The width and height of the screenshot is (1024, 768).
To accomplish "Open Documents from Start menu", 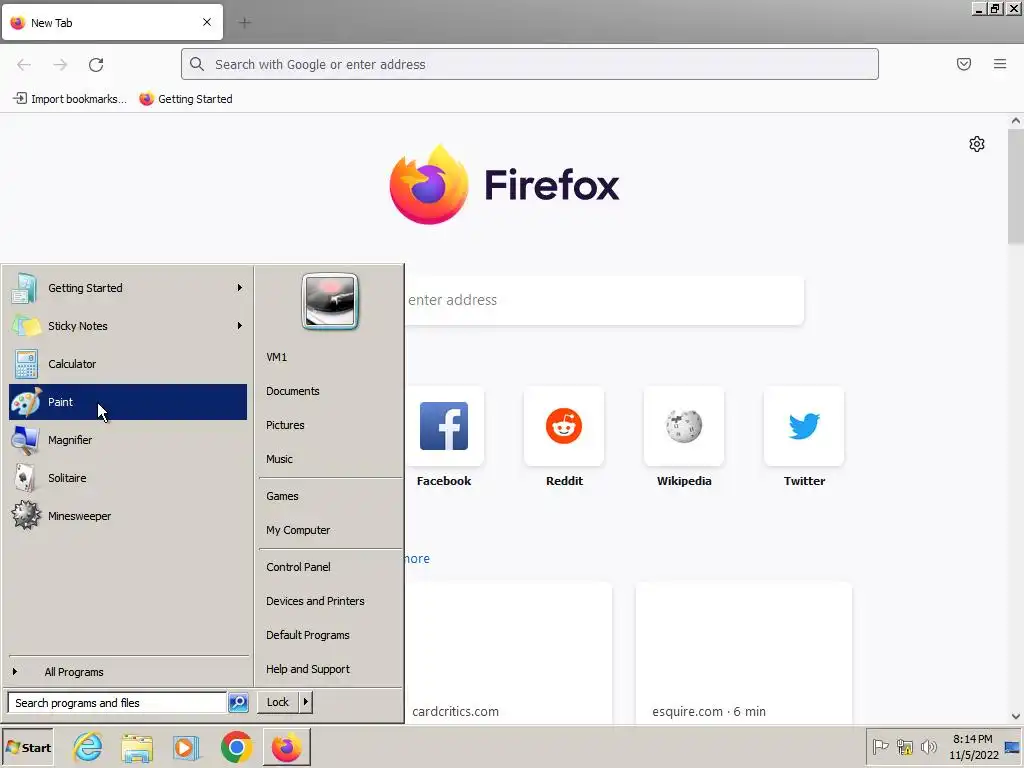I will point(328,391).
